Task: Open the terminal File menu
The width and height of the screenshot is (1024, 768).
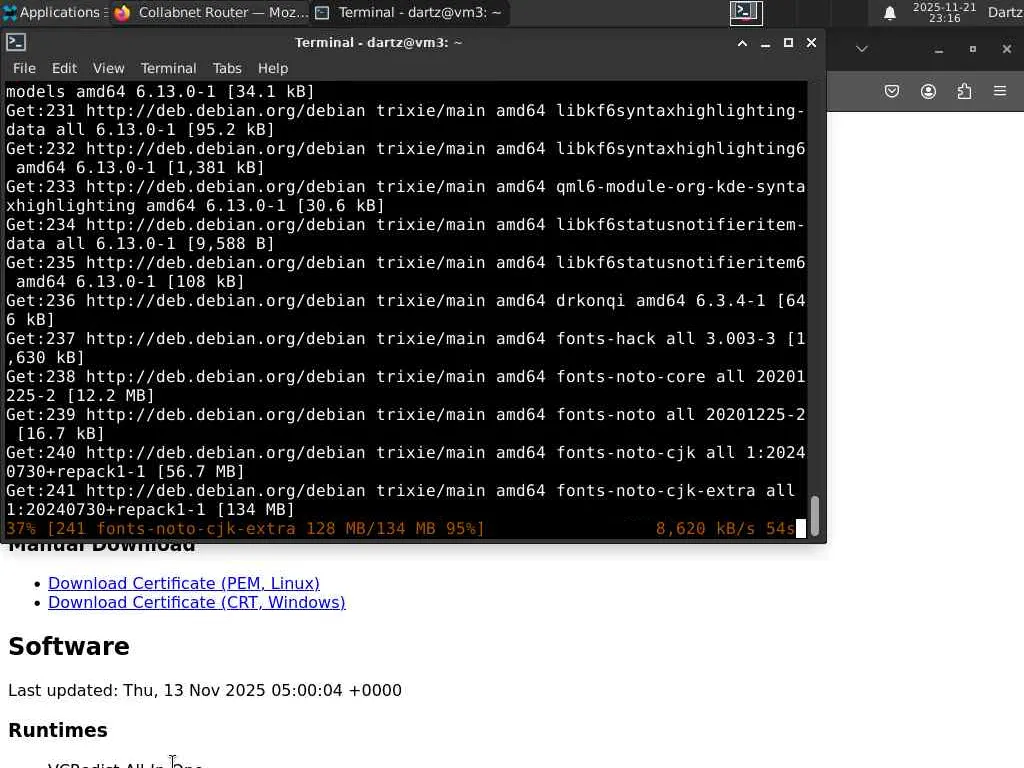Action: [24, 68]
